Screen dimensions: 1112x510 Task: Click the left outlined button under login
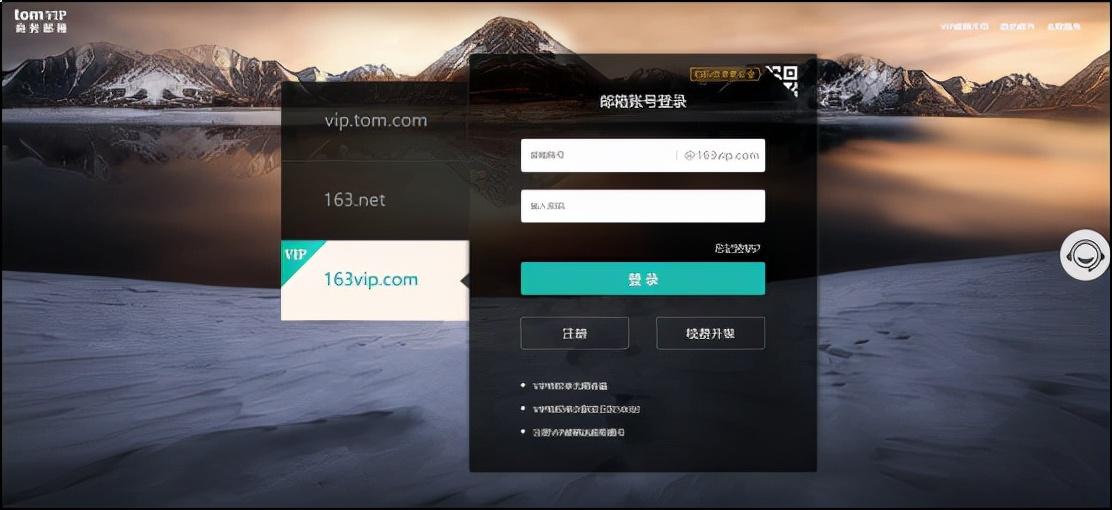pyautogui.click(x=574, y=333)
